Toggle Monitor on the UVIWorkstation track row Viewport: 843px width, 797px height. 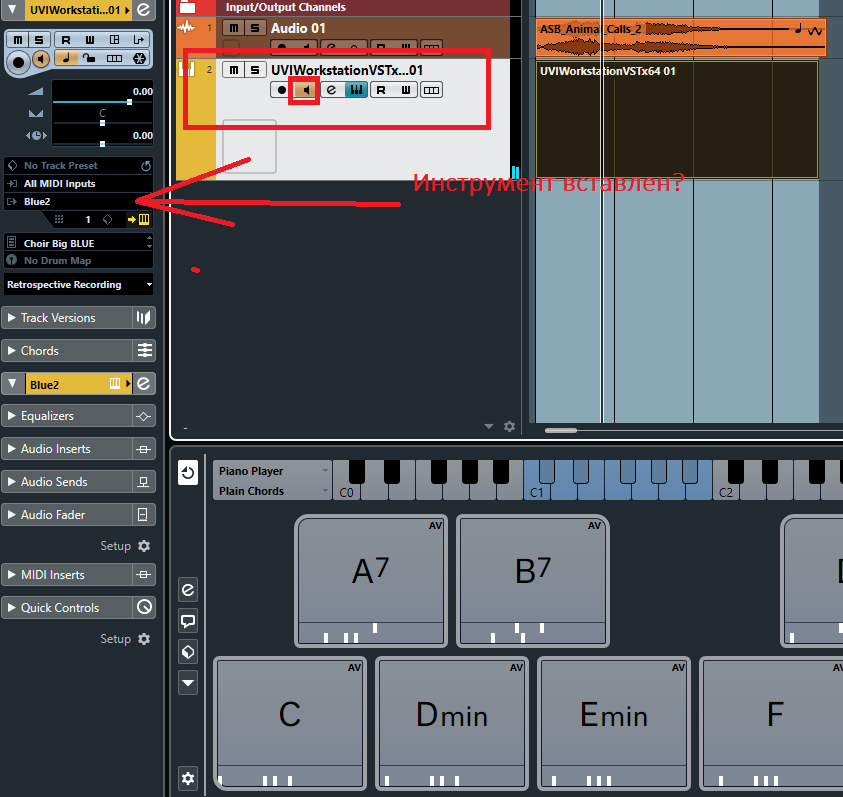click(x=304, y=90)
